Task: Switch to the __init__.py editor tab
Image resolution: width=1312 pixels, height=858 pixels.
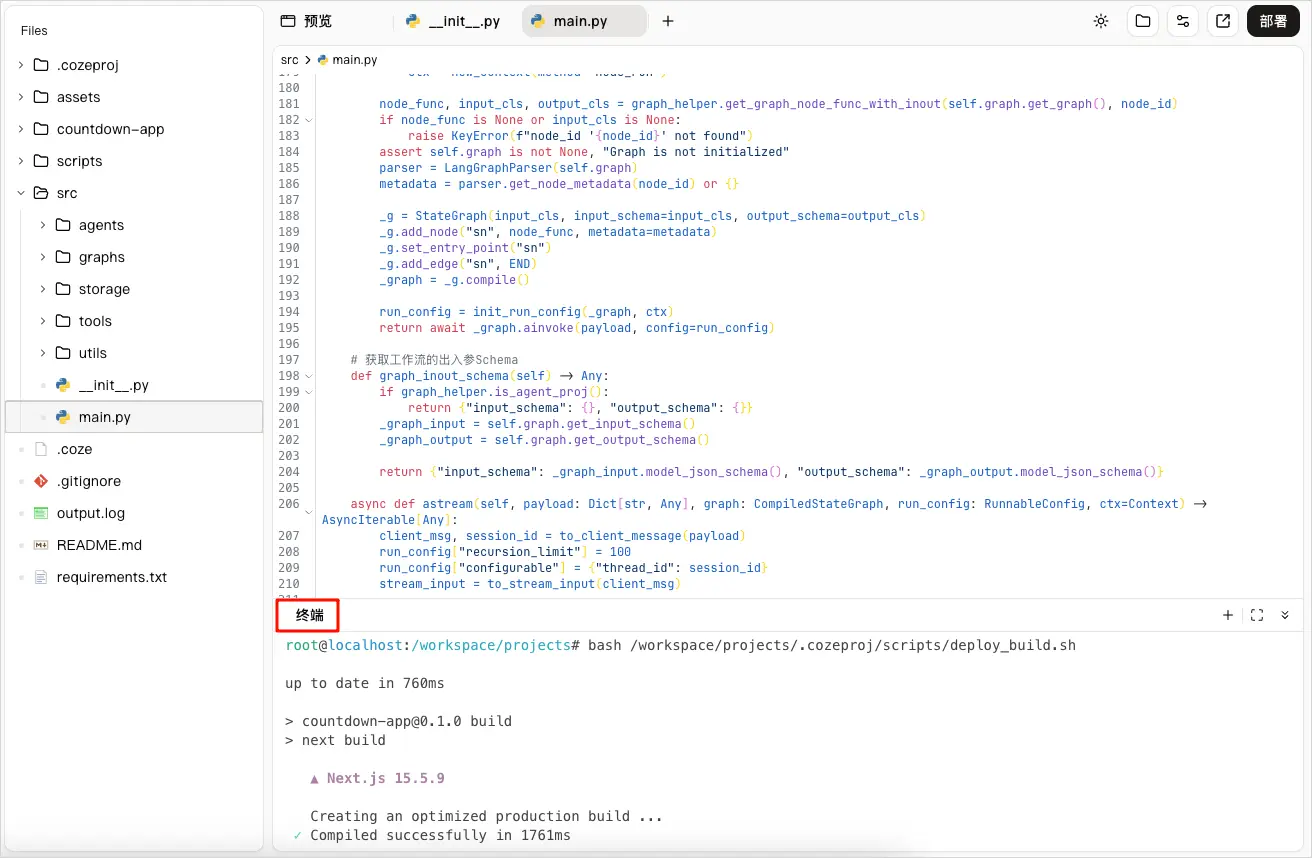Action: (453, 21)
